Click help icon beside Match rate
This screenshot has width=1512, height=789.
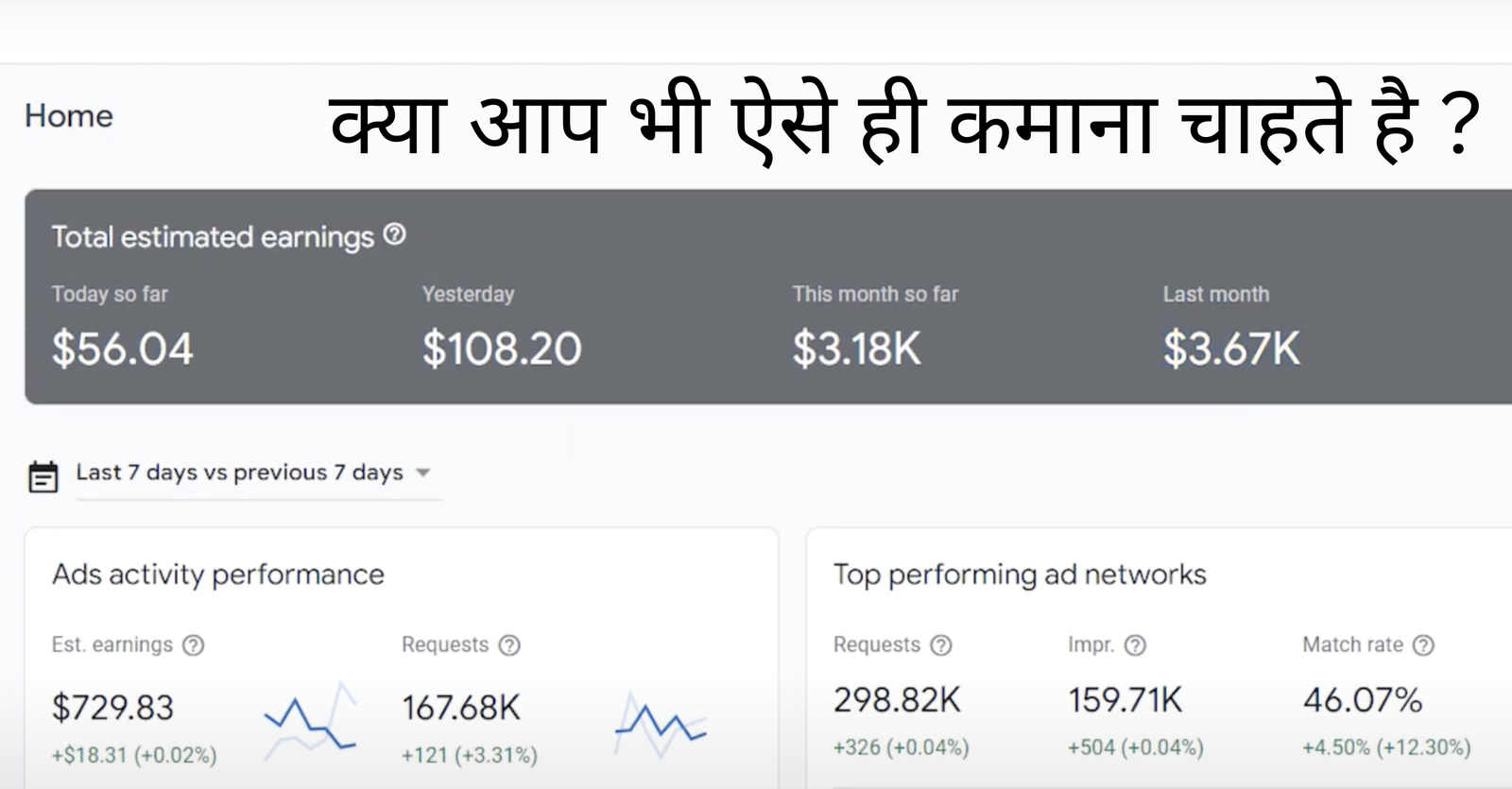[1423, 645]
